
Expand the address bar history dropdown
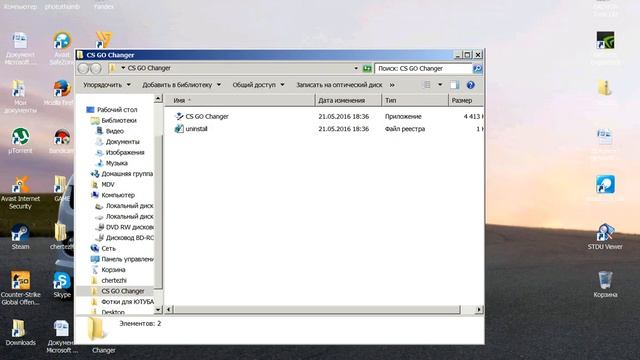356,69
